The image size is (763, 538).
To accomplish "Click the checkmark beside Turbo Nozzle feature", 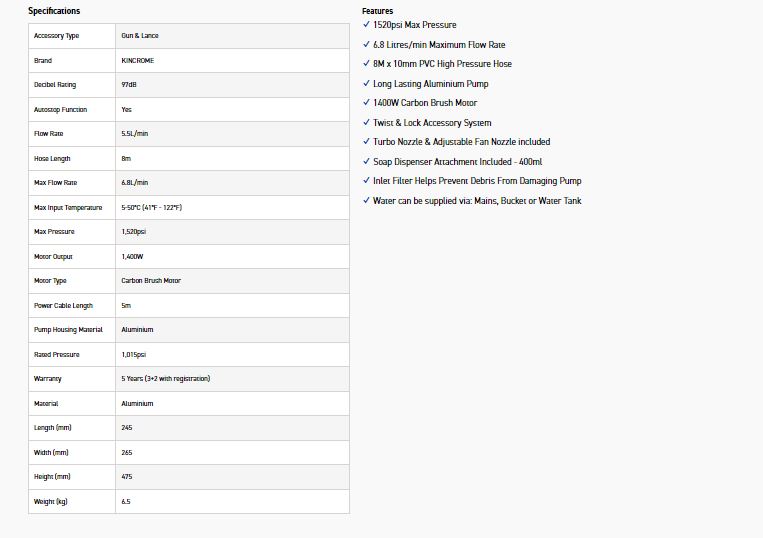I will coord(366,141).
